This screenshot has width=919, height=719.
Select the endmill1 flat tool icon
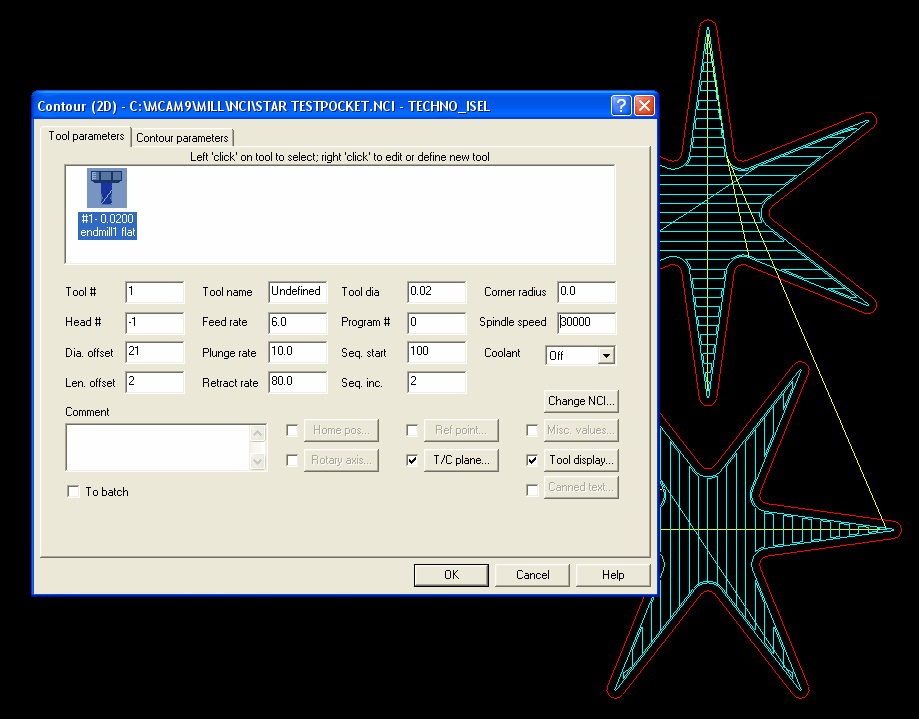click(106, 188)
